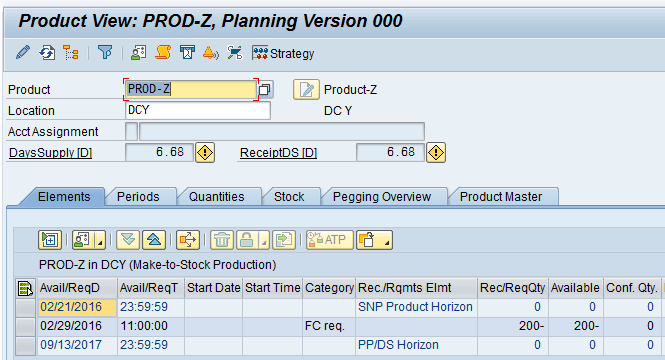Click the expand all down-arrow icon
The image size is (665, 360).
128,240
